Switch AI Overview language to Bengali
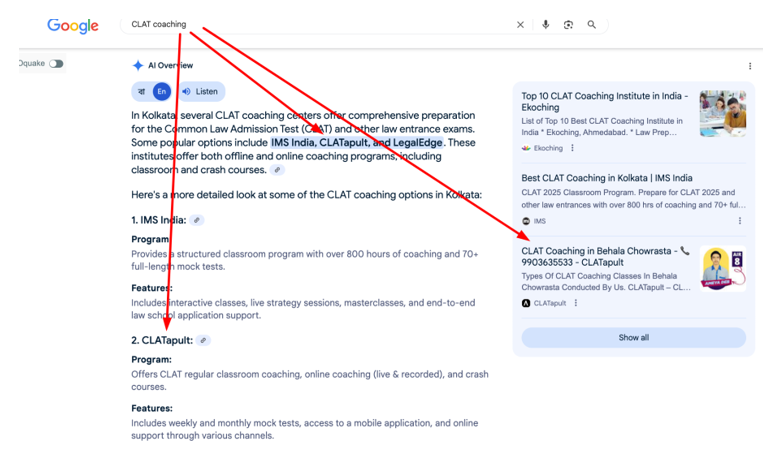Screen dimensions: 763x461 [142, 92]
